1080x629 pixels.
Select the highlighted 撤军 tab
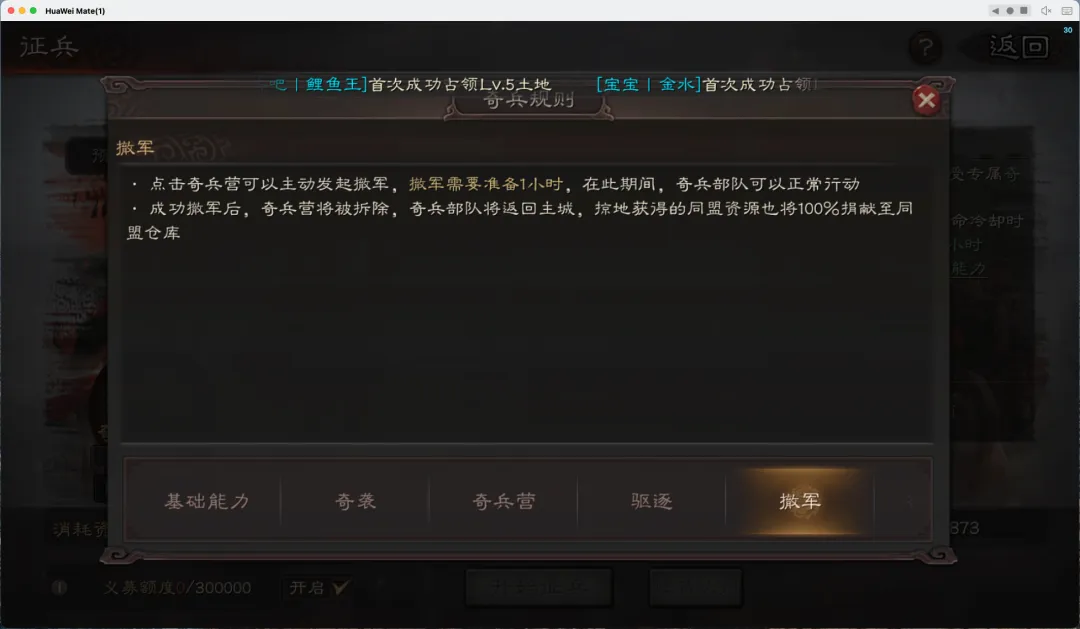(800, 501)
